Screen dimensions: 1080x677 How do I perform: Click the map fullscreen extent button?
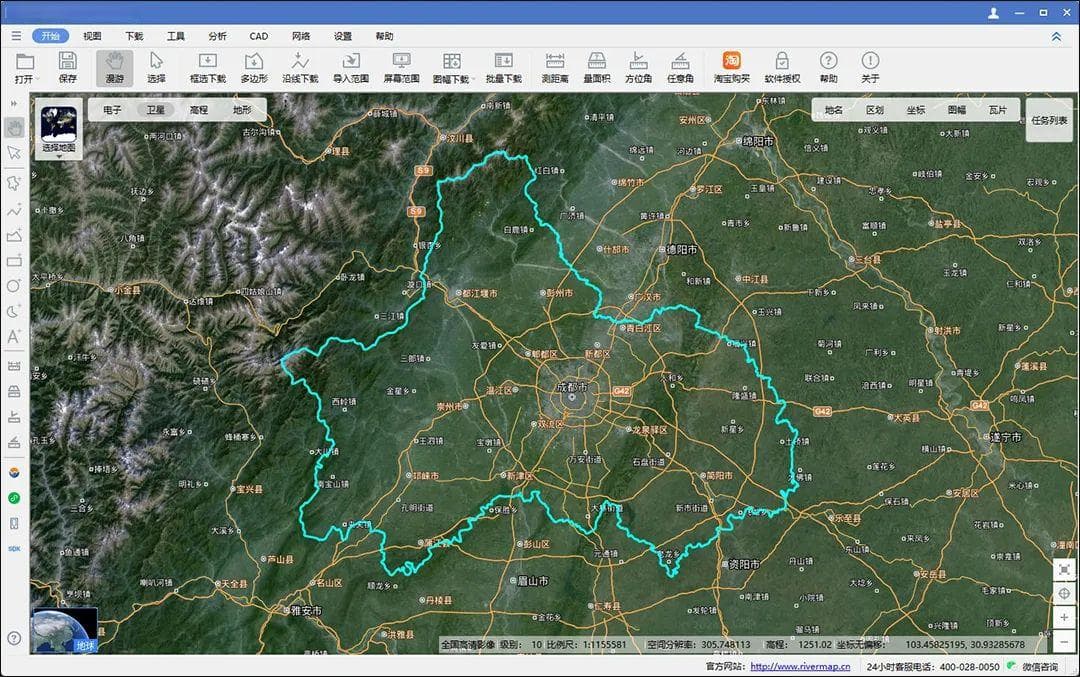click(x=1064, y=570)
